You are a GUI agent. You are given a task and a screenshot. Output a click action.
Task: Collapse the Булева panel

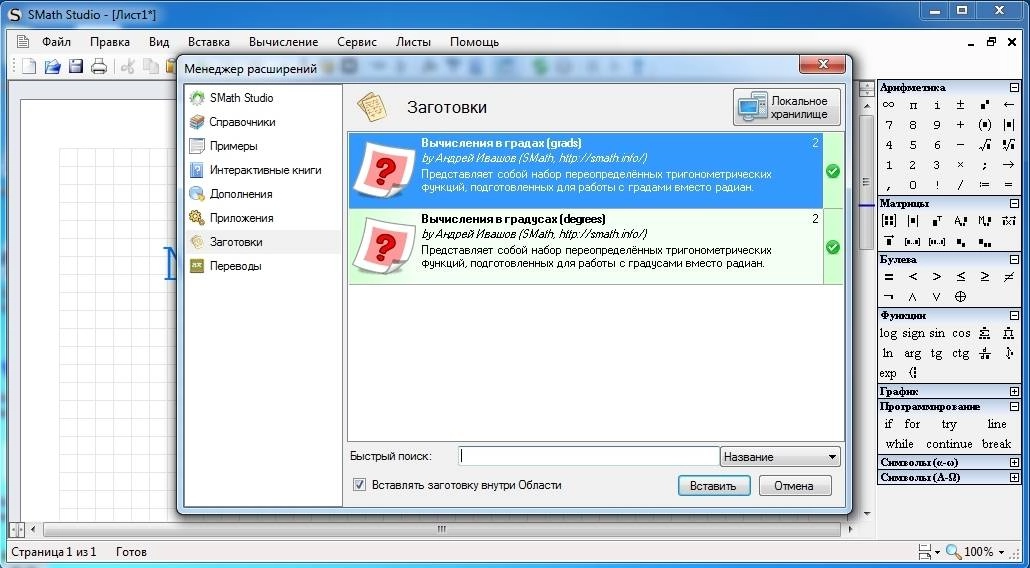[x=1015, y=259]
